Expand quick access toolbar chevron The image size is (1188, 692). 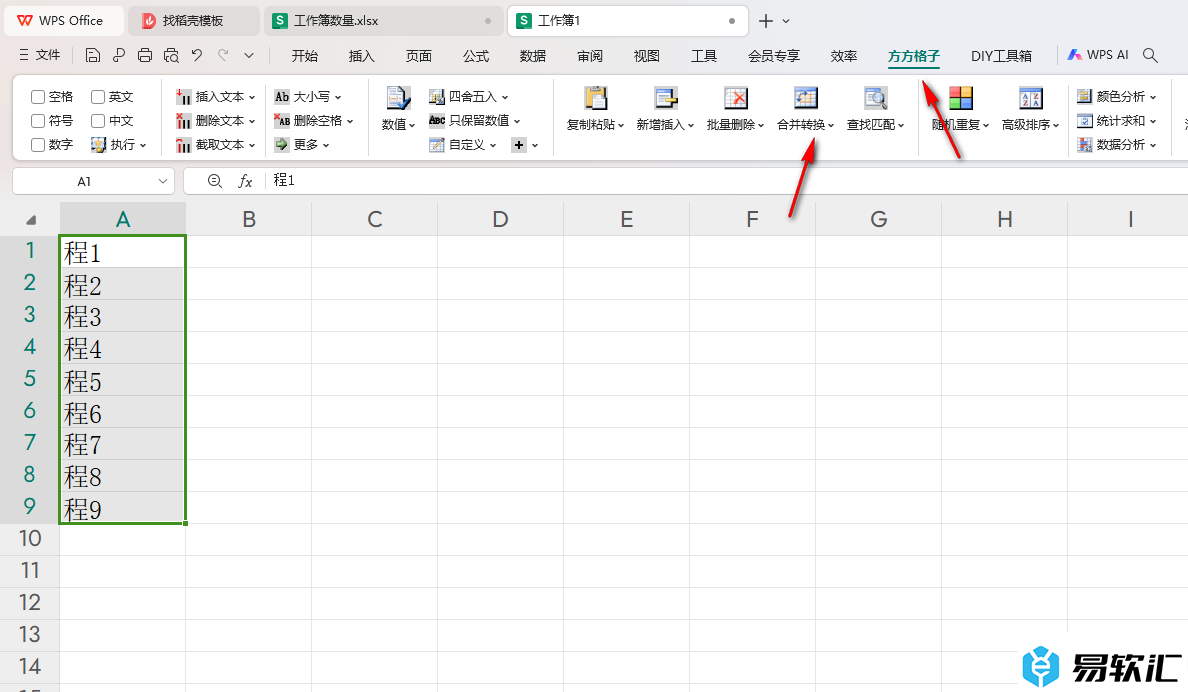click(x=249, y=55)
